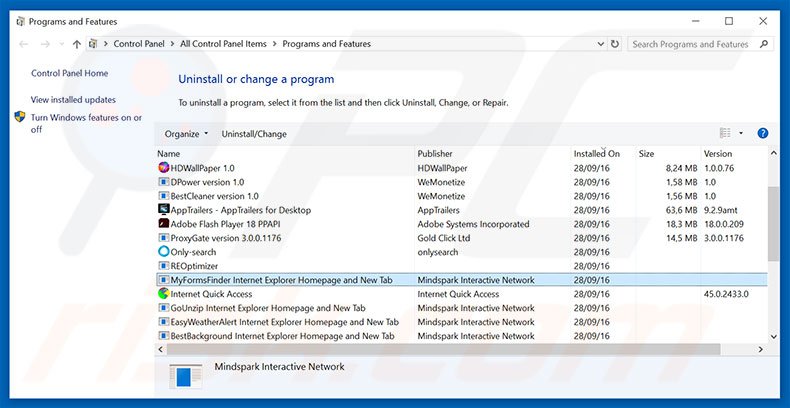
Task: Click the horizontal scrollbar thumb
Action: pos(443,349)
